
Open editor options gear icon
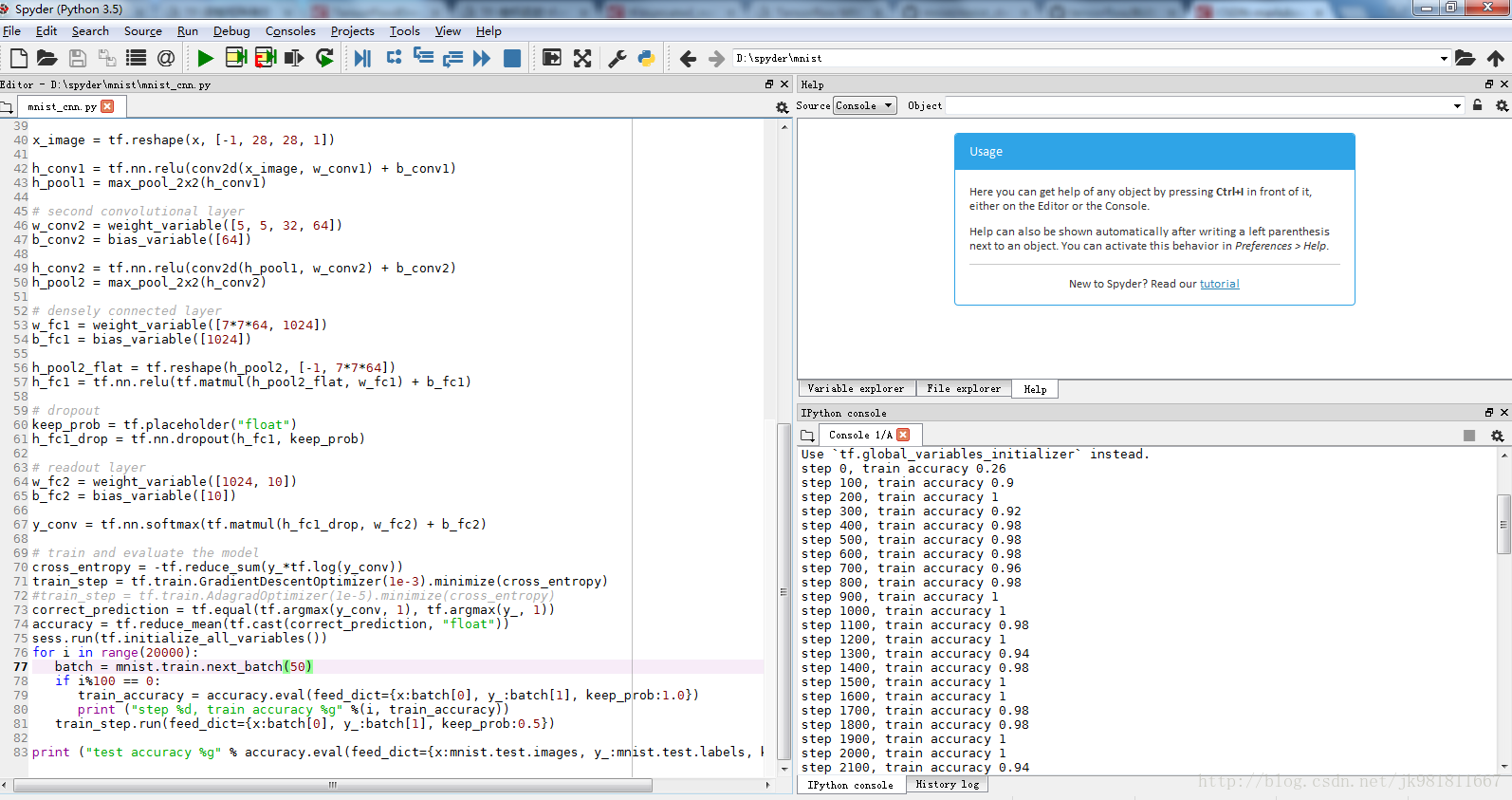(782, 107)
